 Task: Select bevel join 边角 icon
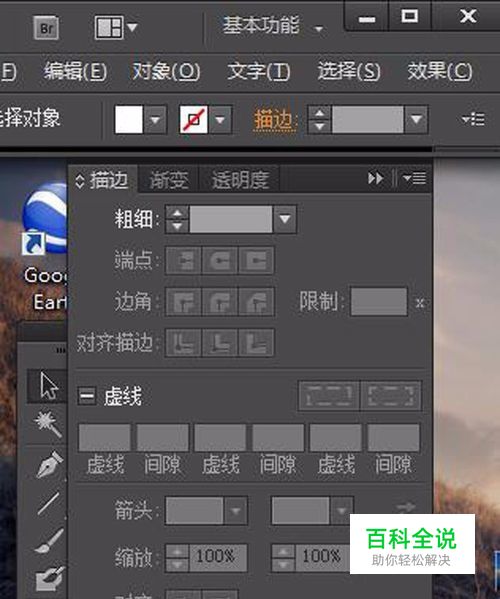point(256,302)
